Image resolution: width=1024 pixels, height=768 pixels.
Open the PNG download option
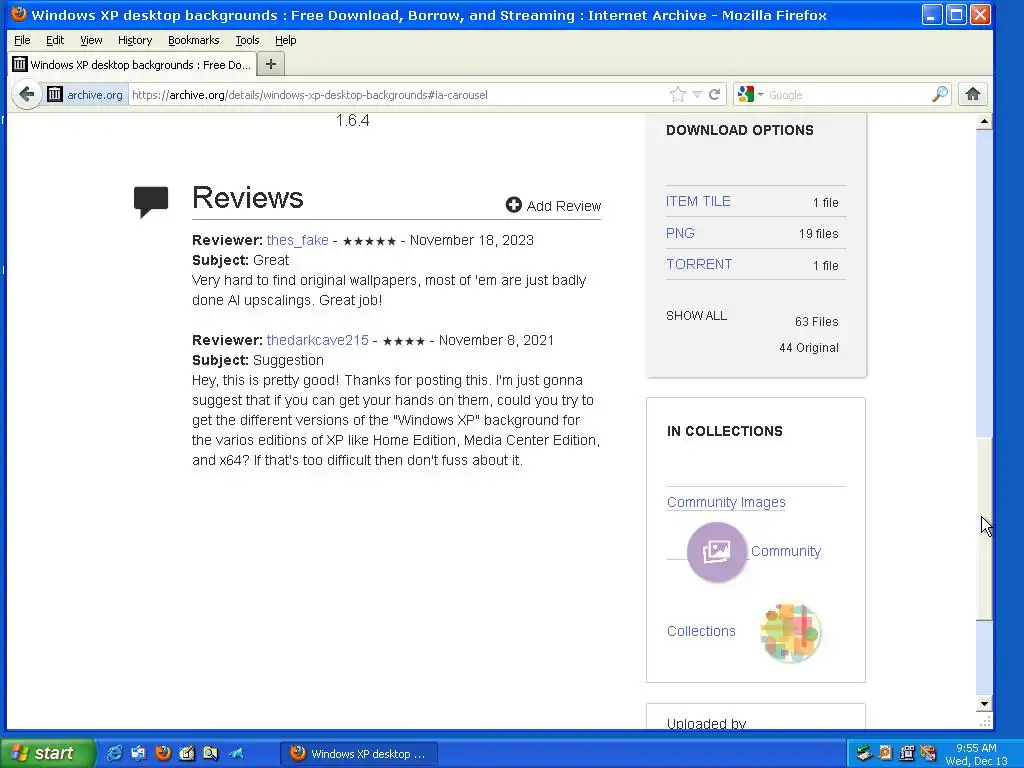click(680, 233)
